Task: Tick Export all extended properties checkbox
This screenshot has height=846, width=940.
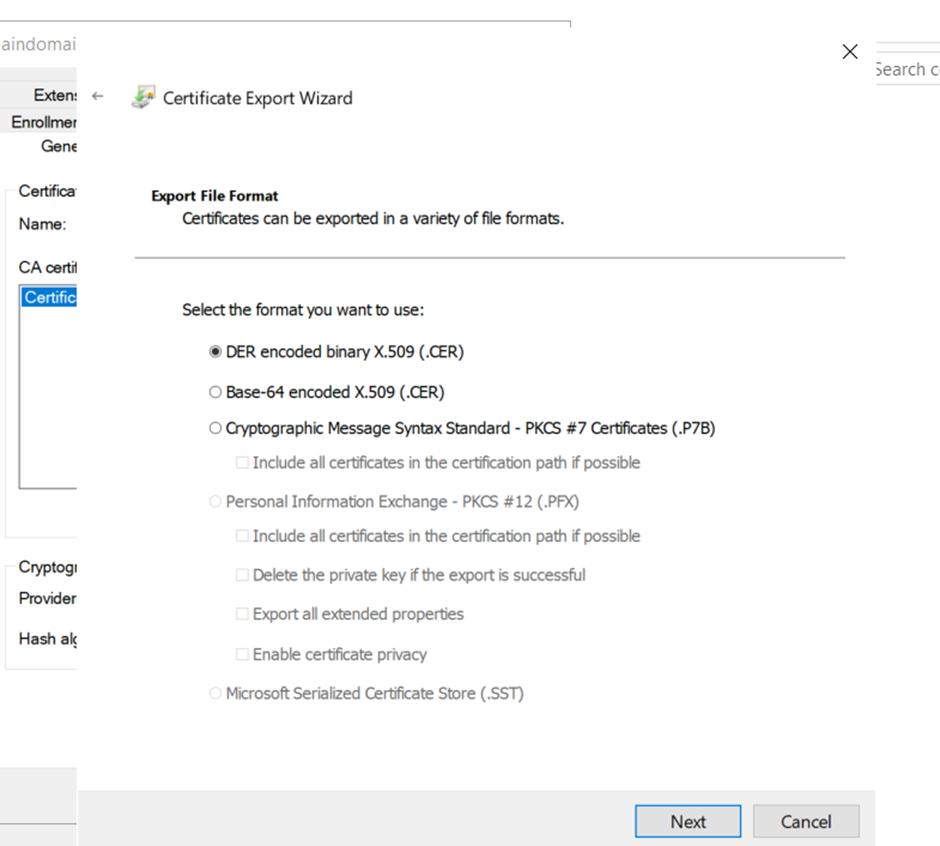Action: pos(242,614)
